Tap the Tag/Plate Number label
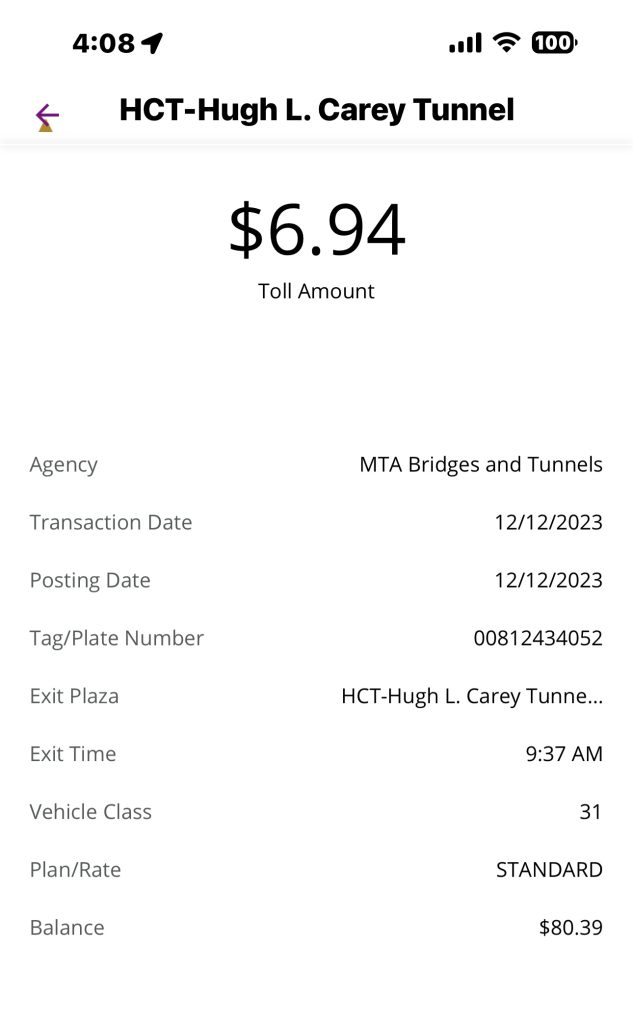The width and height of the screenshot is (633, 1024). (x=117, y=638)
